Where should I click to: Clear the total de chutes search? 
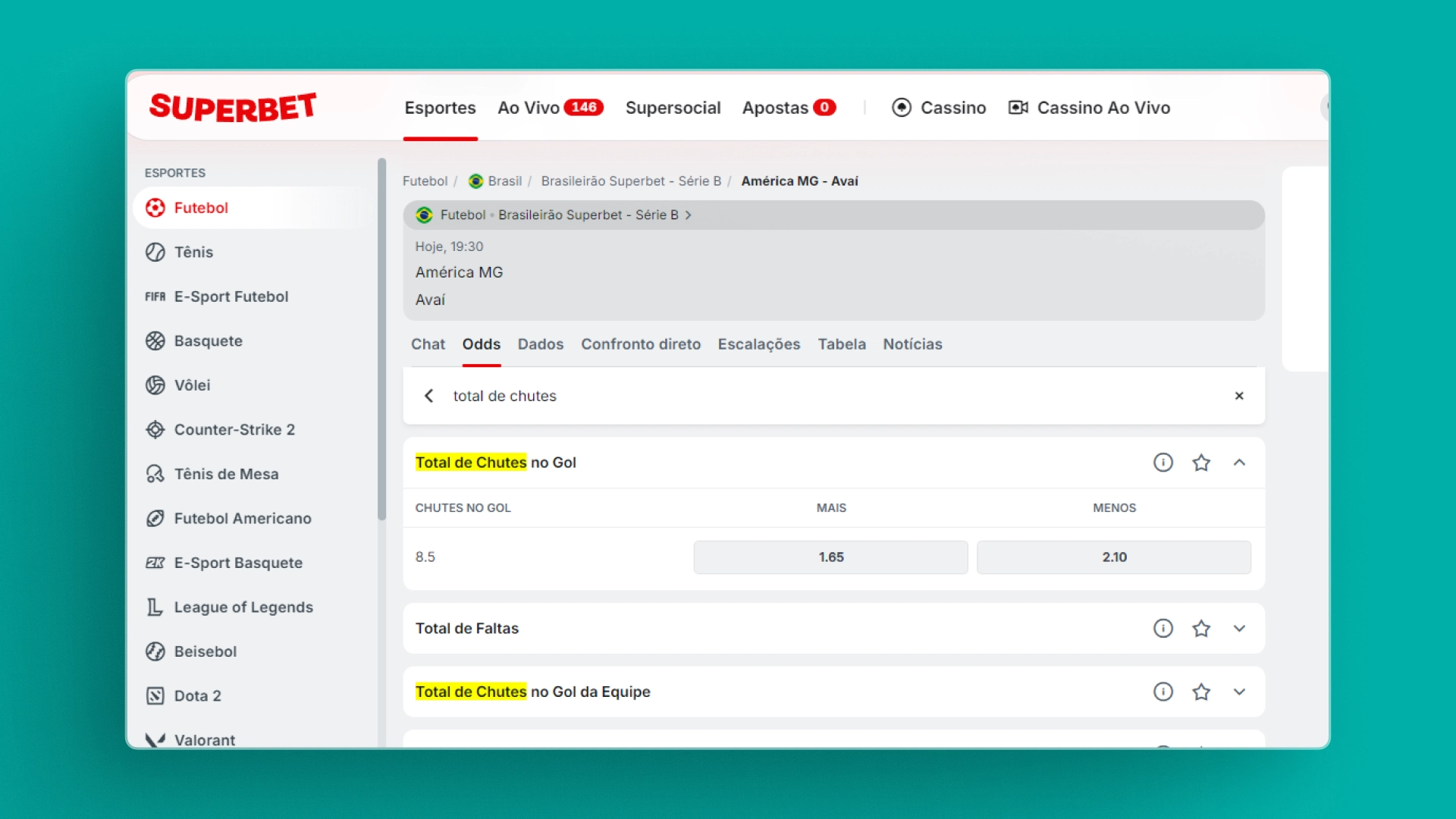tap(1239, 396)
